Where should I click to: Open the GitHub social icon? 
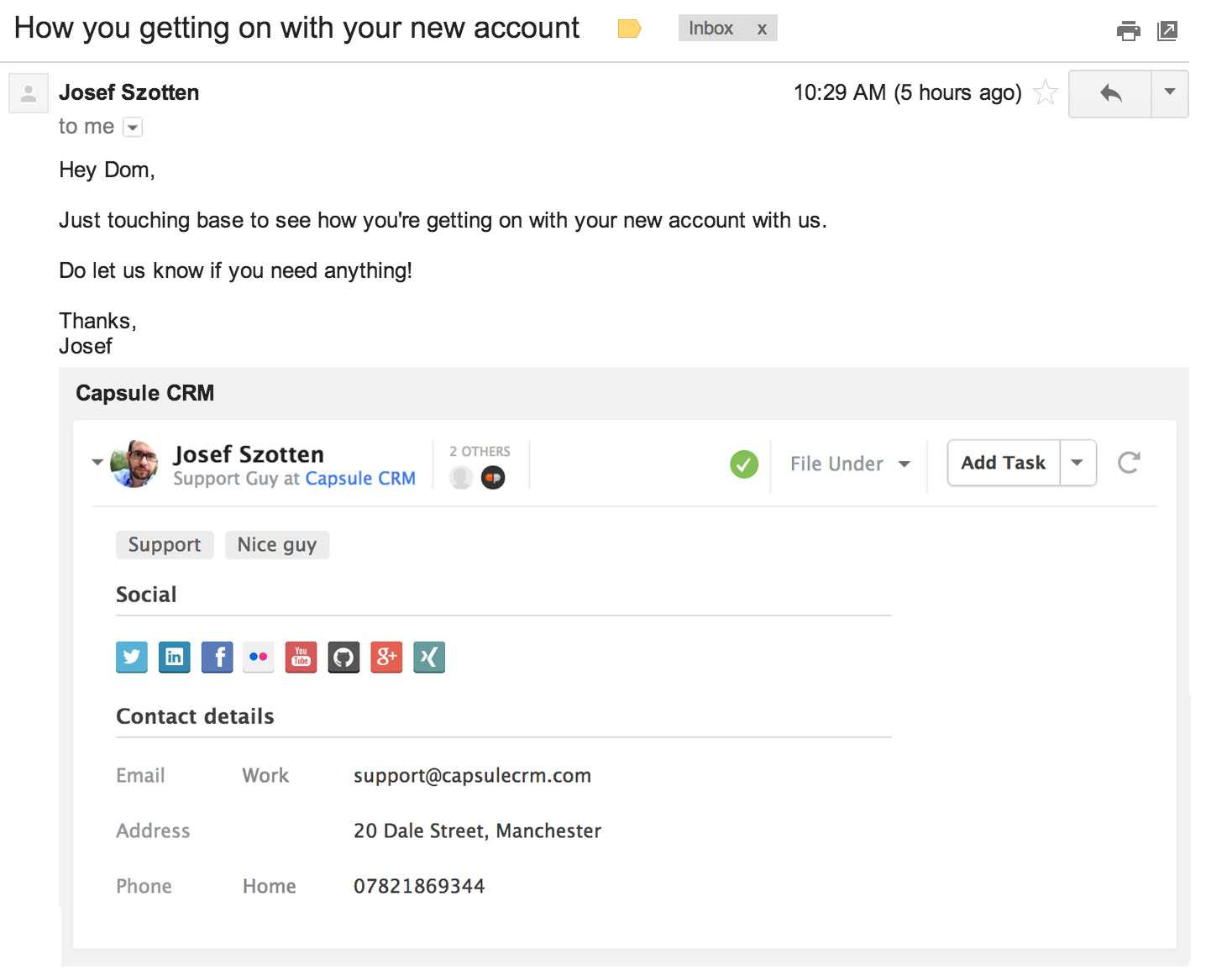click(x=343, y=657)
